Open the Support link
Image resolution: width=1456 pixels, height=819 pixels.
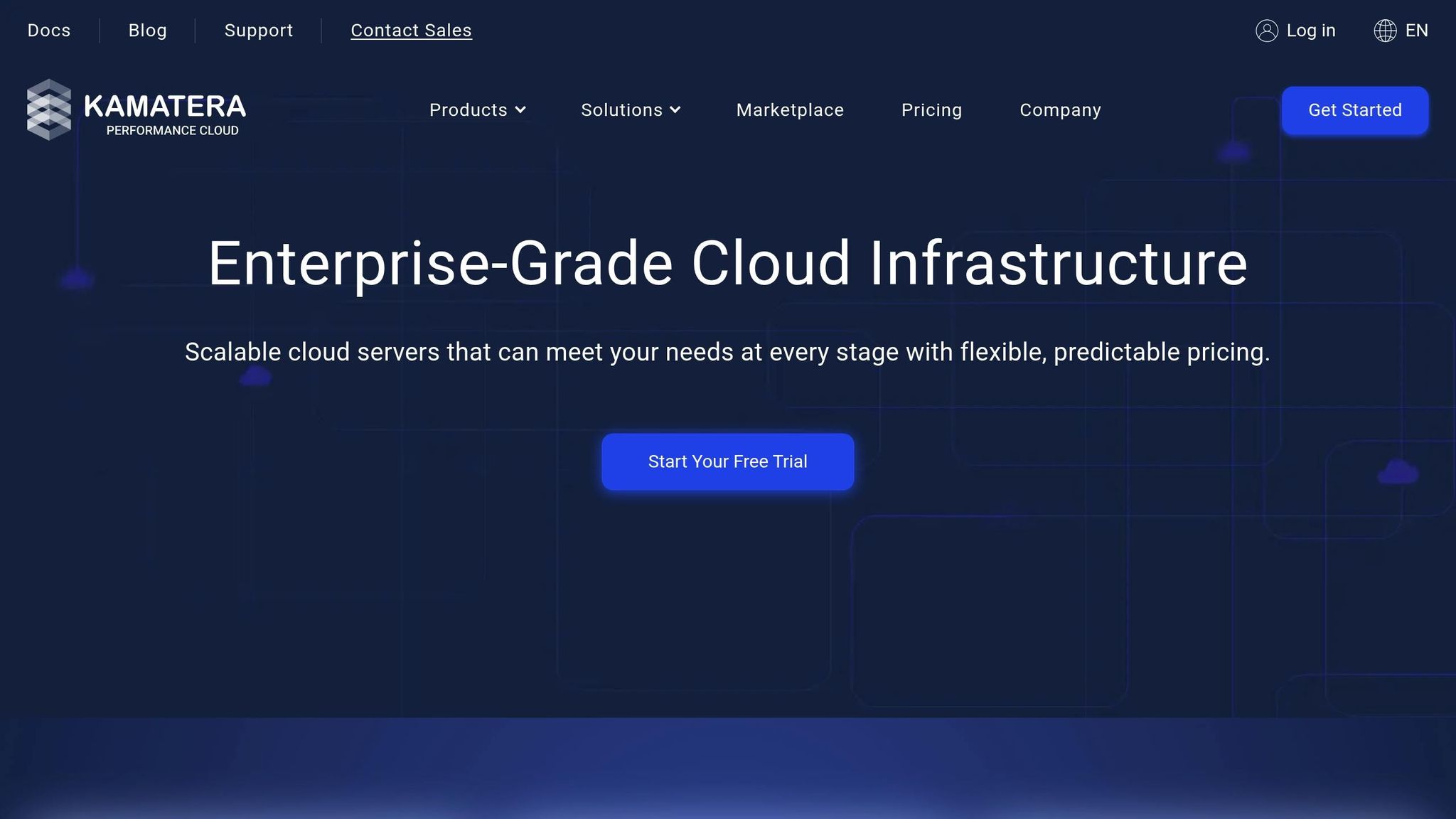pyautogui.click(x=259, y=31)
